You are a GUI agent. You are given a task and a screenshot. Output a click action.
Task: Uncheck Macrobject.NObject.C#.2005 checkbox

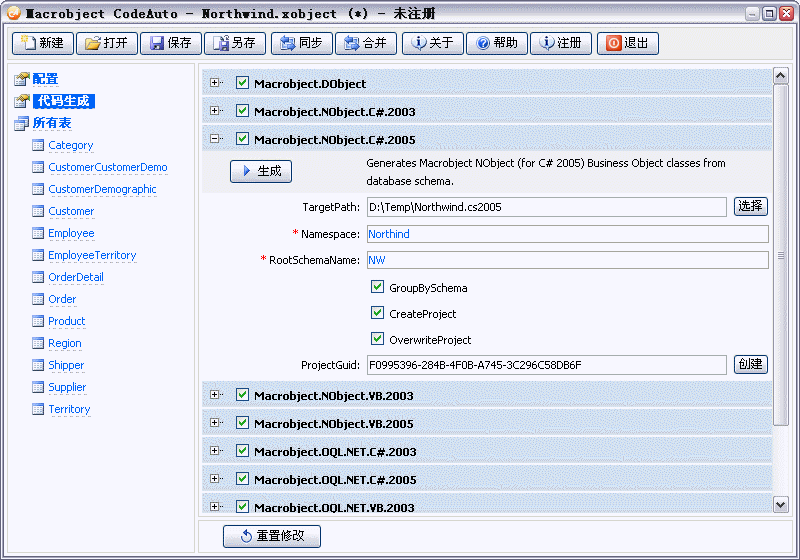[x=242, y=139]
